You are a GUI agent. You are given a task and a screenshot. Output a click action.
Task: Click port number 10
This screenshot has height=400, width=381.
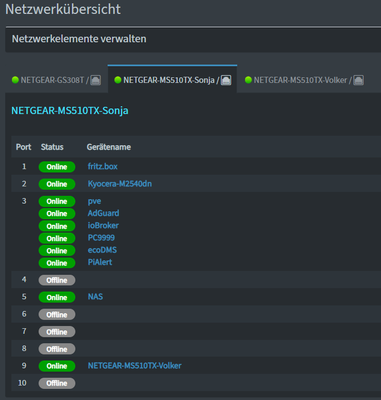[x=22, y=383]
